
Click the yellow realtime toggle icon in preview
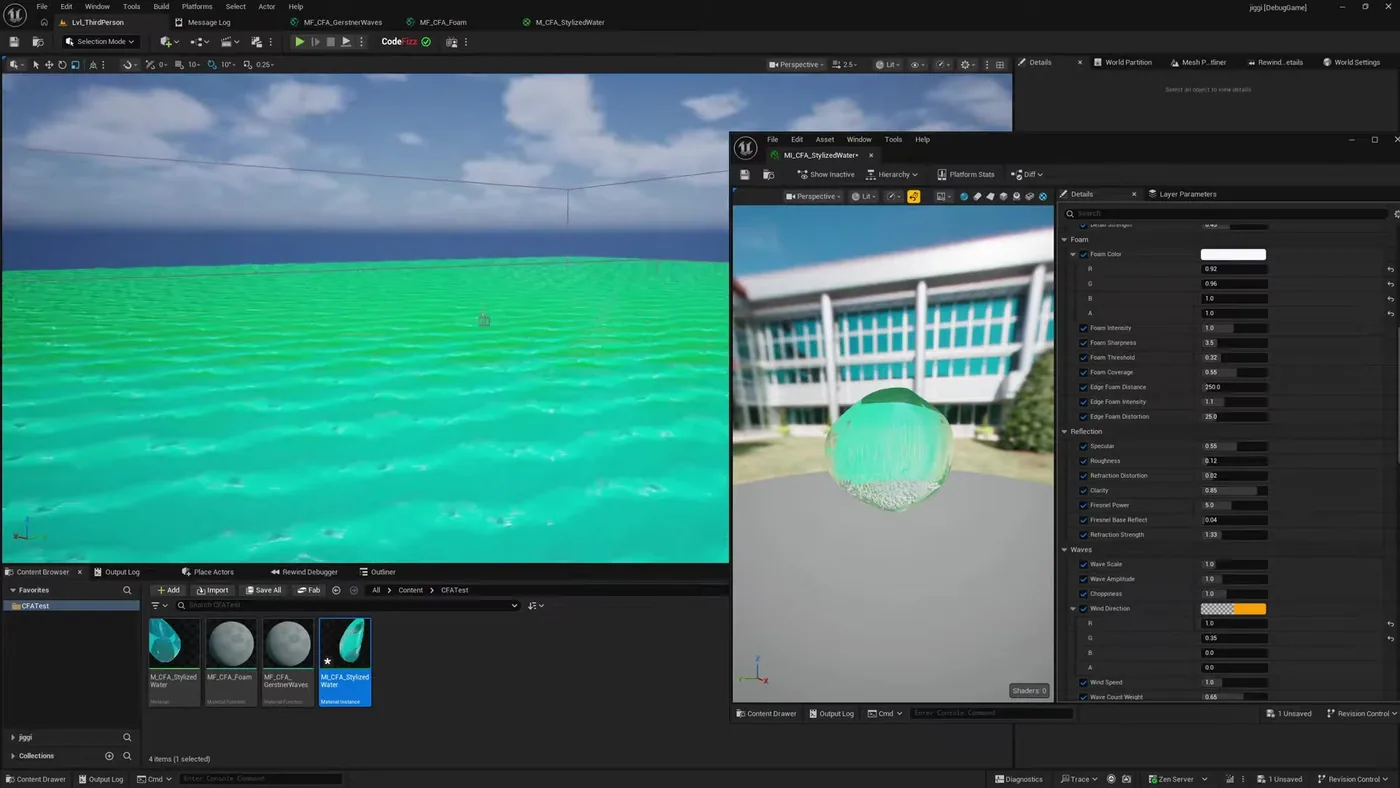pyautogui.click(x=913, y=197)
